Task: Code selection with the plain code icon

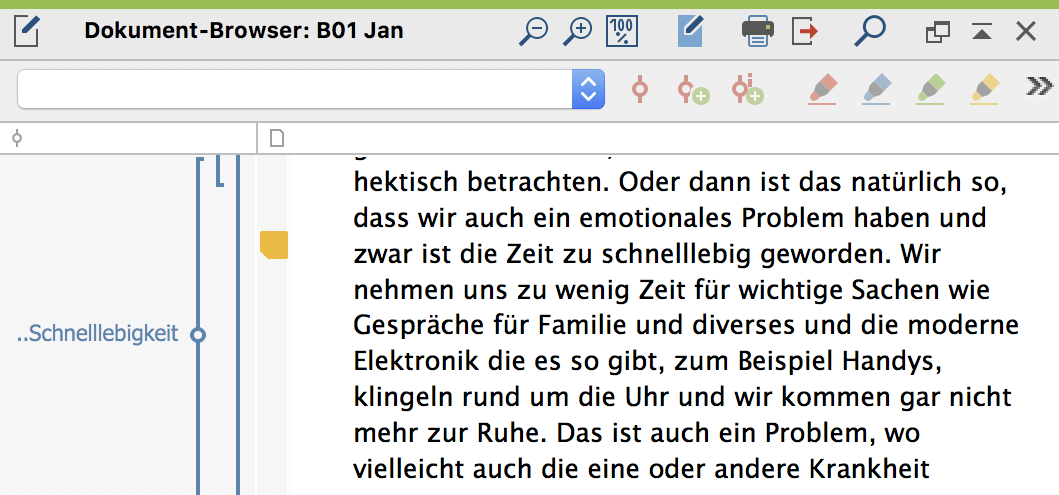Action: tap(639, 89)
